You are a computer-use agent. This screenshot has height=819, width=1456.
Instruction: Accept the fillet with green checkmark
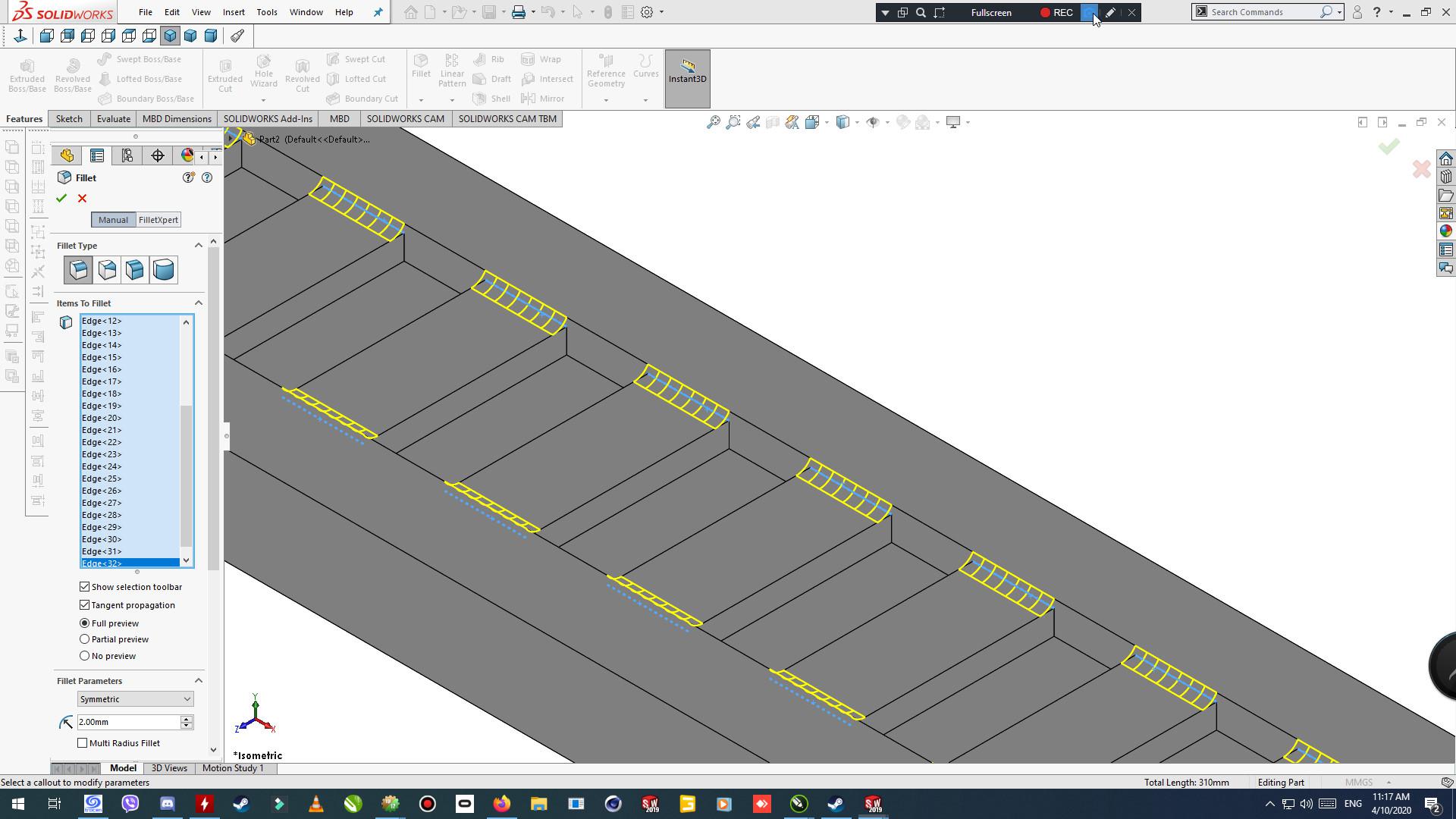tap(61, 199)
